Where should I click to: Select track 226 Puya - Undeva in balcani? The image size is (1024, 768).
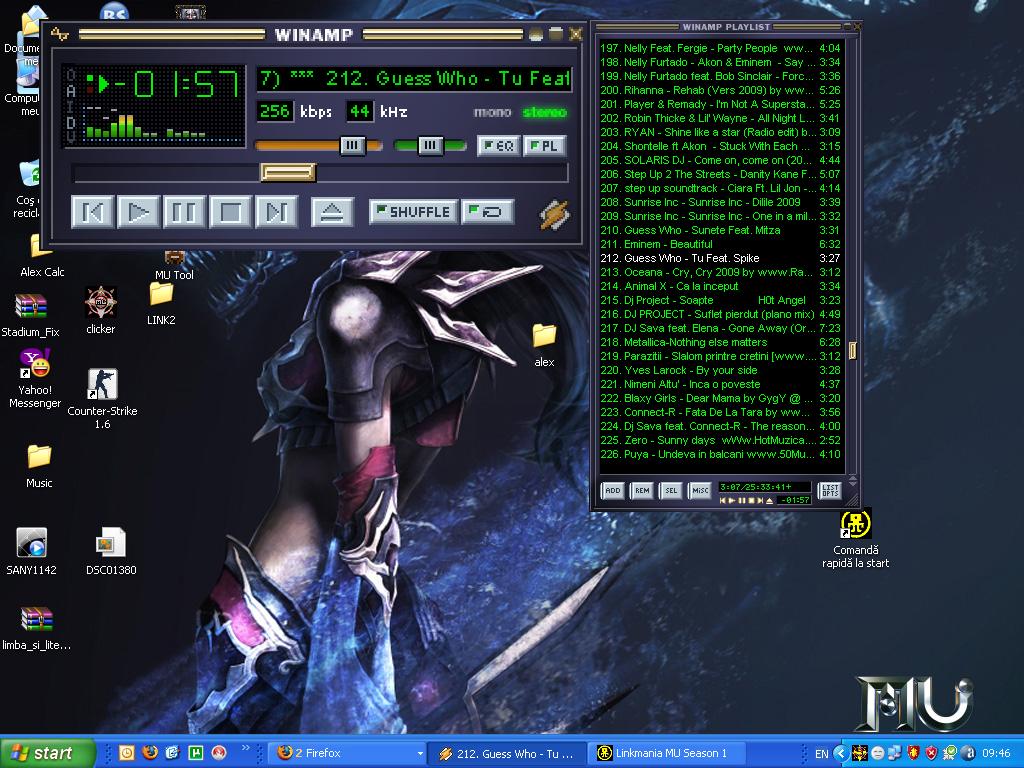point(720,454)
